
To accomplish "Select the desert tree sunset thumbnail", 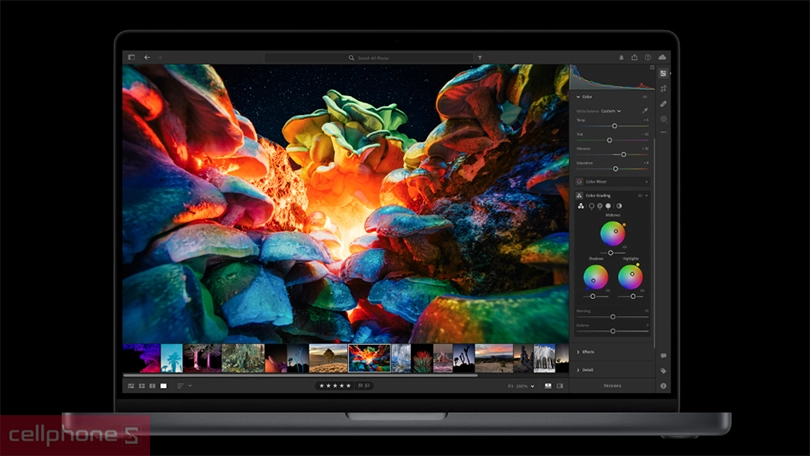I will pyautogui.click(x=328, y=358).
